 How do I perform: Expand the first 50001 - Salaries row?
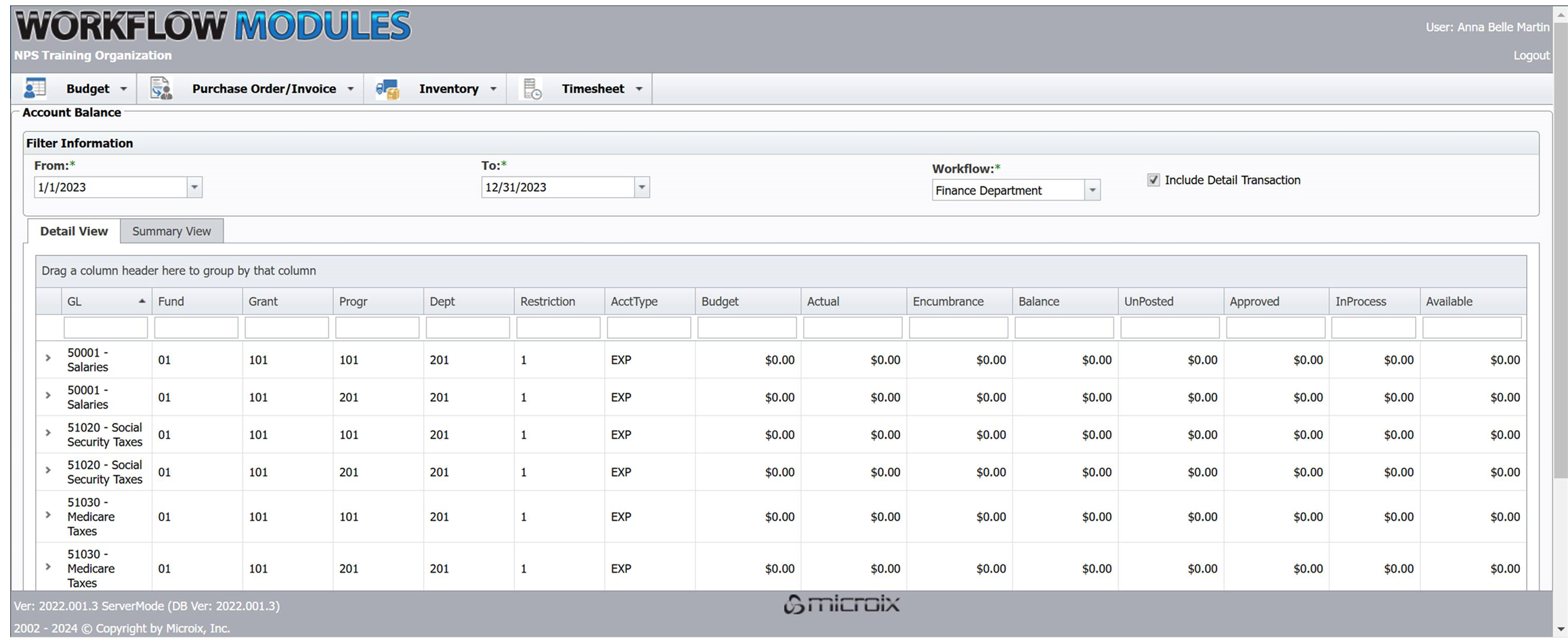coord(48,358)
